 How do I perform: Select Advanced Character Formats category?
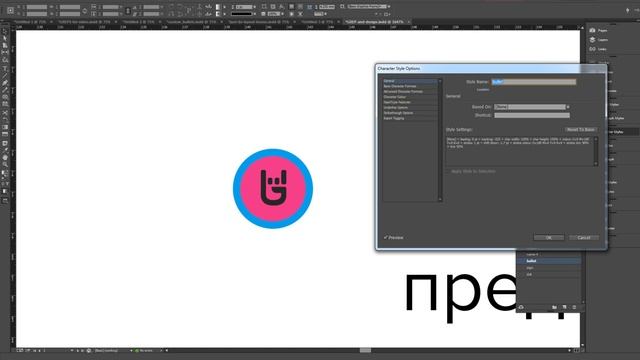(x=410, y=91)
